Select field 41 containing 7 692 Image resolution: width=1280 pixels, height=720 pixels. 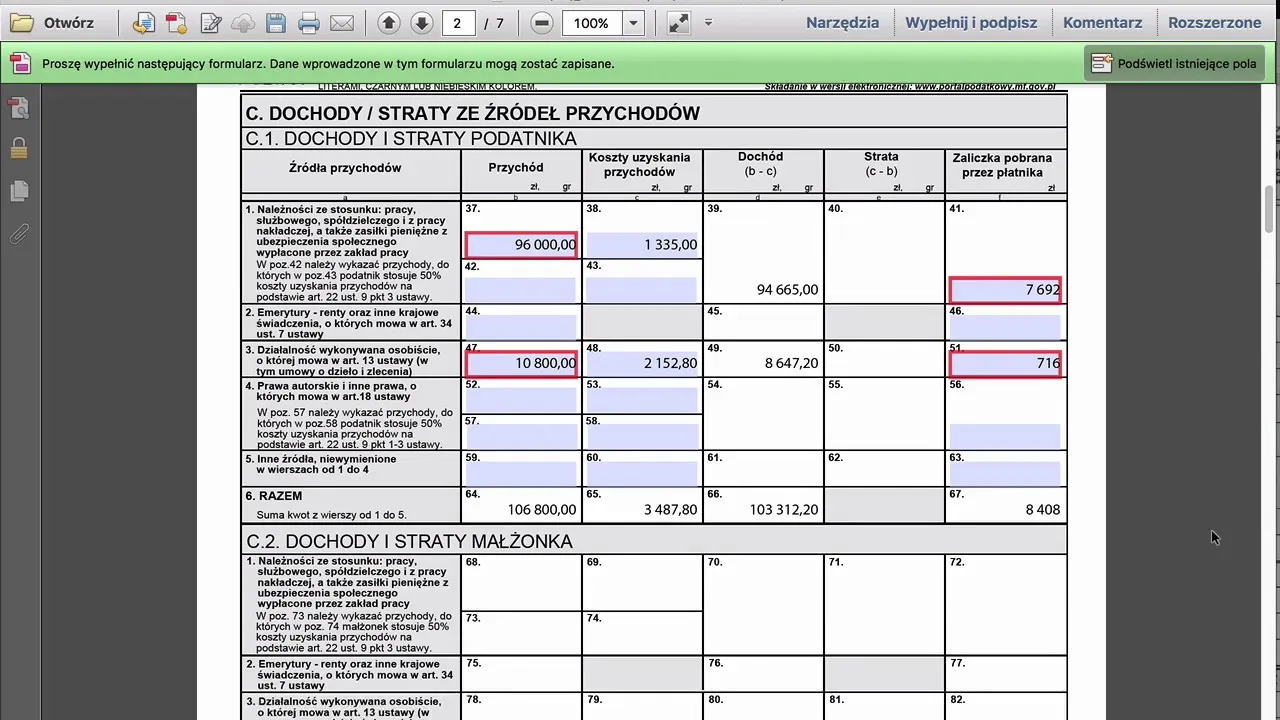(1004, 290)
